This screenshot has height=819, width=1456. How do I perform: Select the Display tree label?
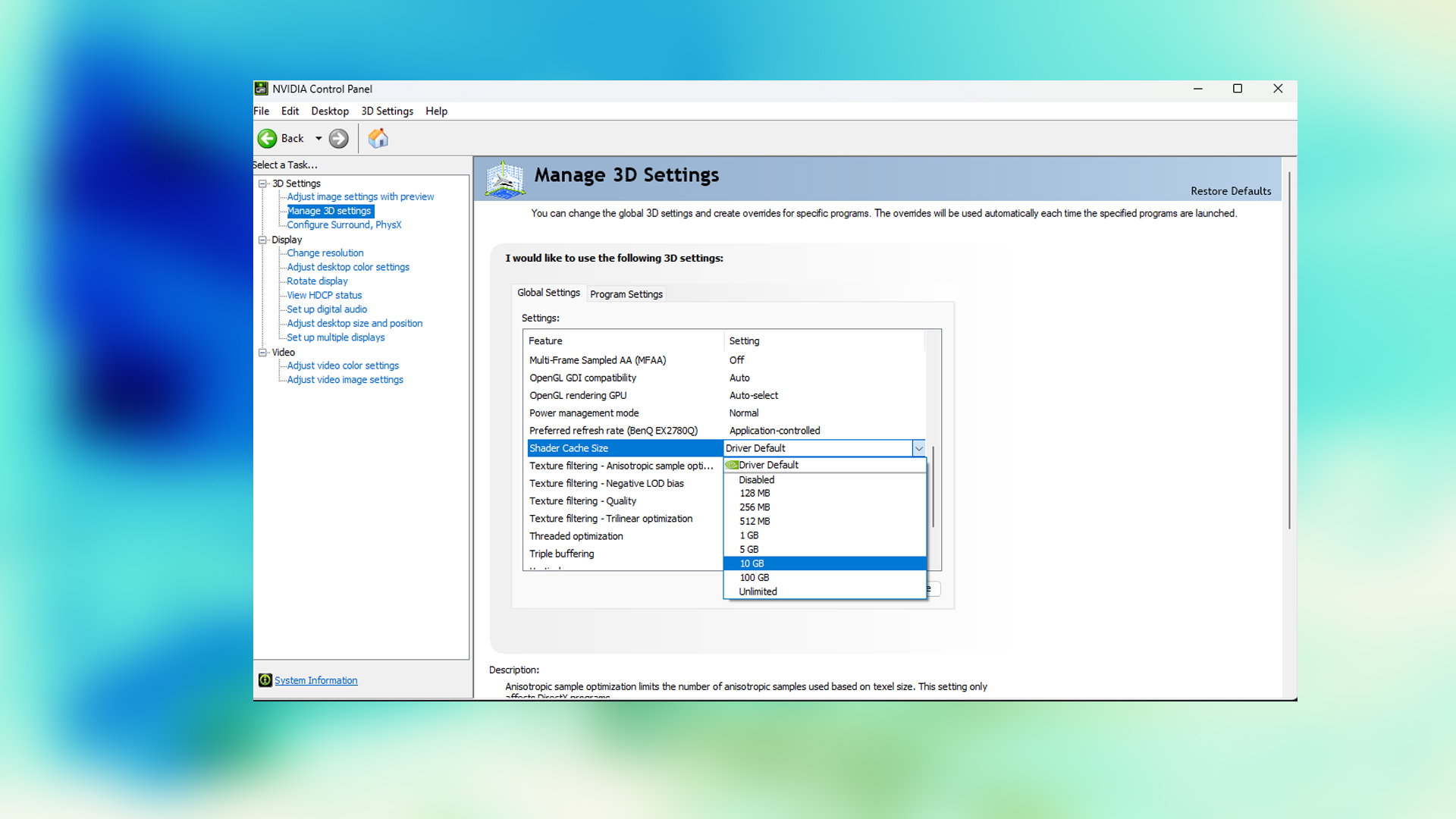[x=287, y=240]
